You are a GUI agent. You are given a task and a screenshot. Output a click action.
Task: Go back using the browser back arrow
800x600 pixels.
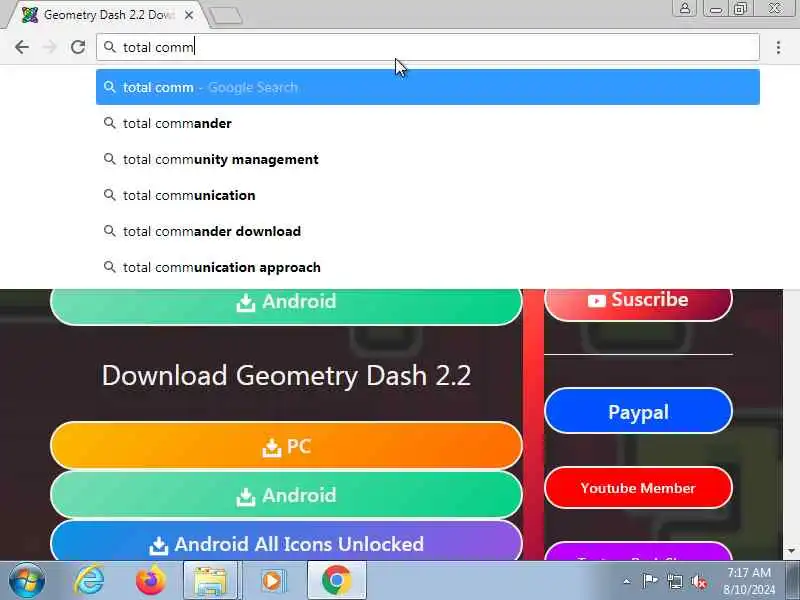21,47
